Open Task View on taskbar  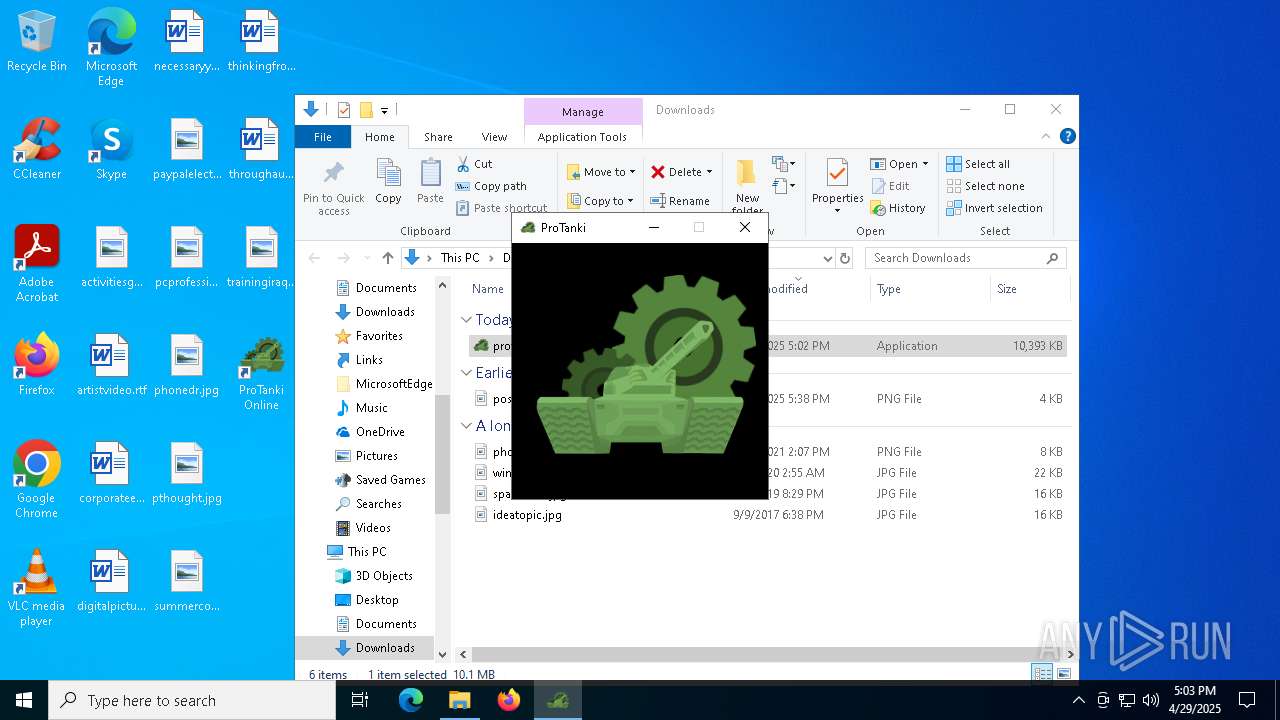pyautogui.click(x=360, y=700)
